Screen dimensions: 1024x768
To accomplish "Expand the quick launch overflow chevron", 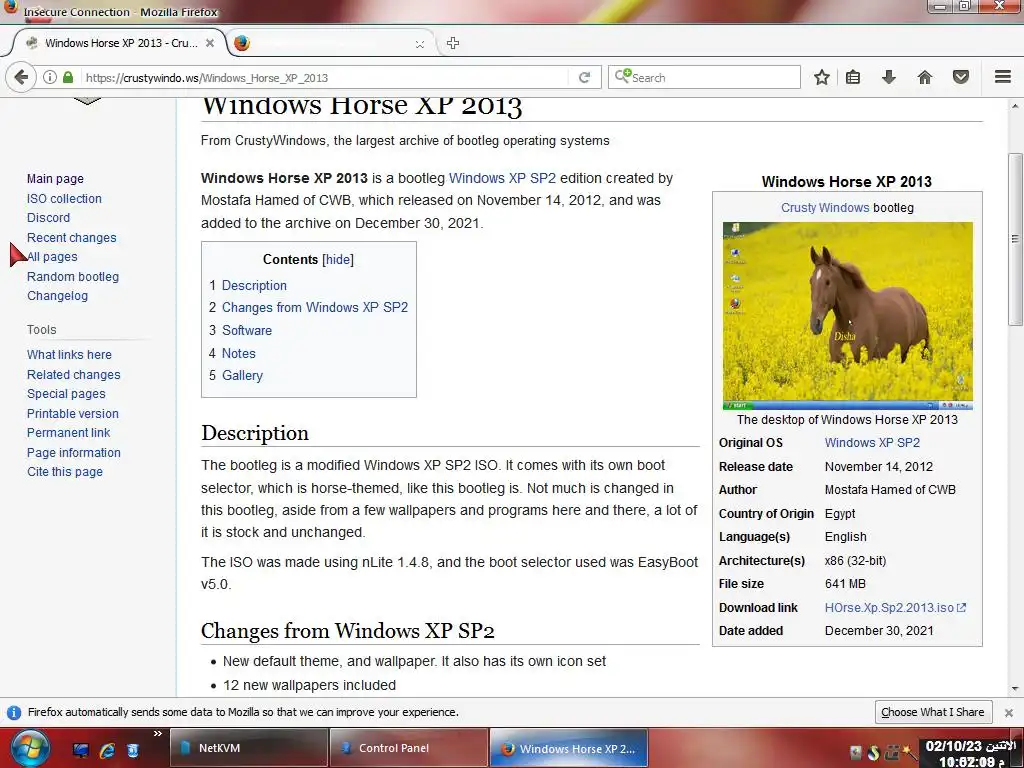I will 157,734.
